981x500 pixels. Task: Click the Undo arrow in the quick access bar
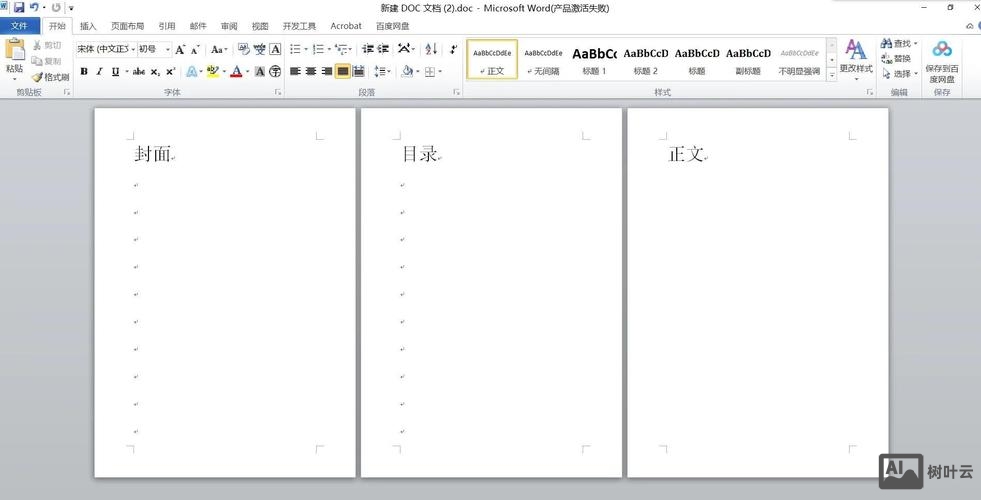point(34,8)
